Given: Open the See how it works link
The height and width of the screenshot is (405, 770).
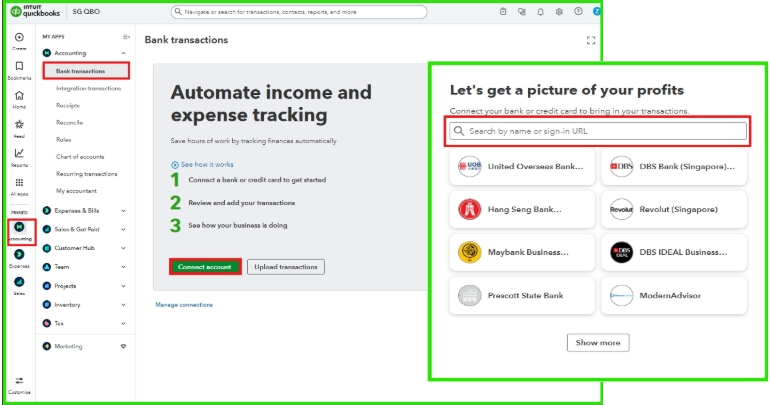Looking at the screenshot, I should [207, 164].
